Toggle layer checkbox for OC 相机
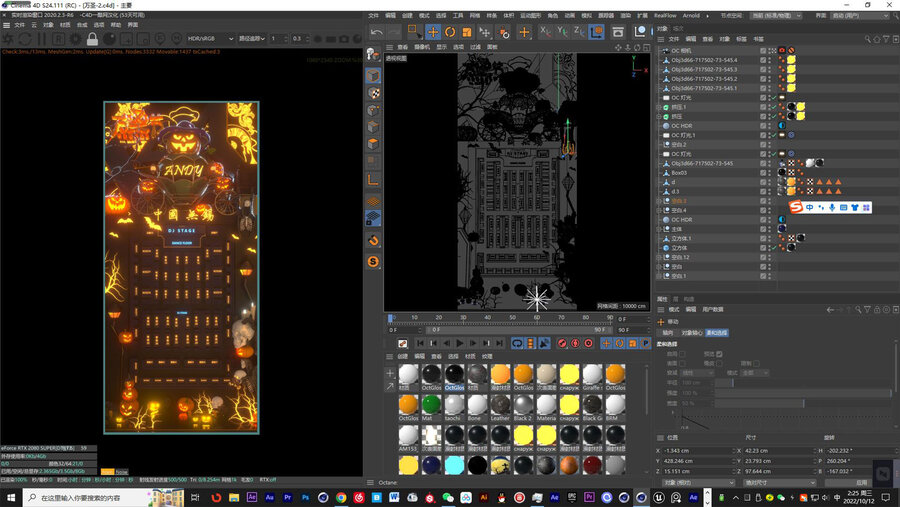Image resolution: width=900 pixels, height=507 pixels. [763, 51]
